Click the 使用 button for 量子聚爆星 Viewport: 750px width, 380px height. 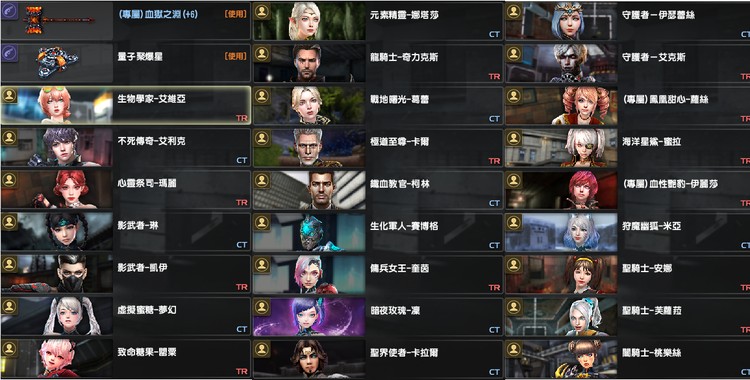pyautogui.click(x=235, y=56)
